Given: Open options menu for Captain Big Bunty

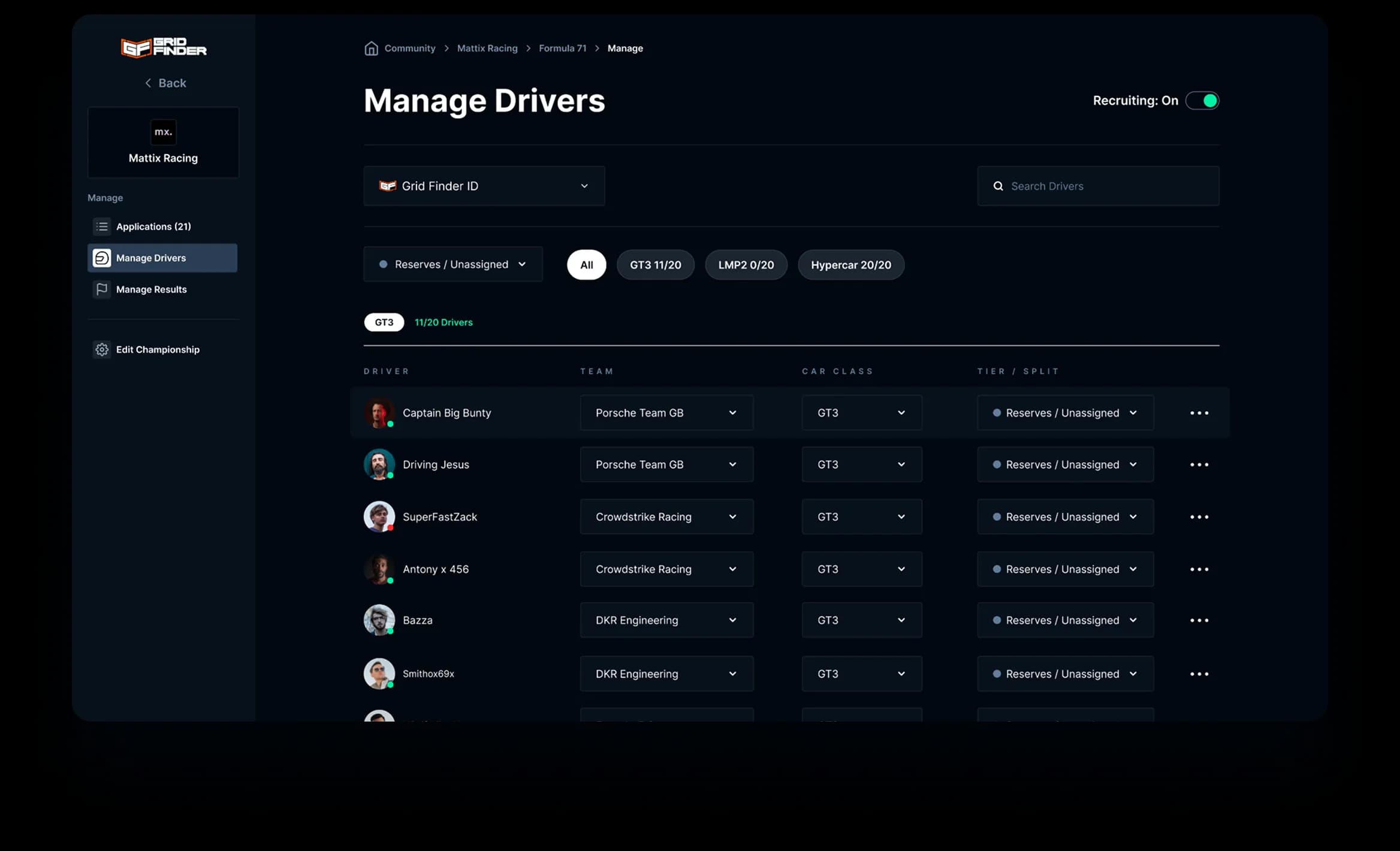Looking at the screenshot, I should click(x=1200, y=412).
